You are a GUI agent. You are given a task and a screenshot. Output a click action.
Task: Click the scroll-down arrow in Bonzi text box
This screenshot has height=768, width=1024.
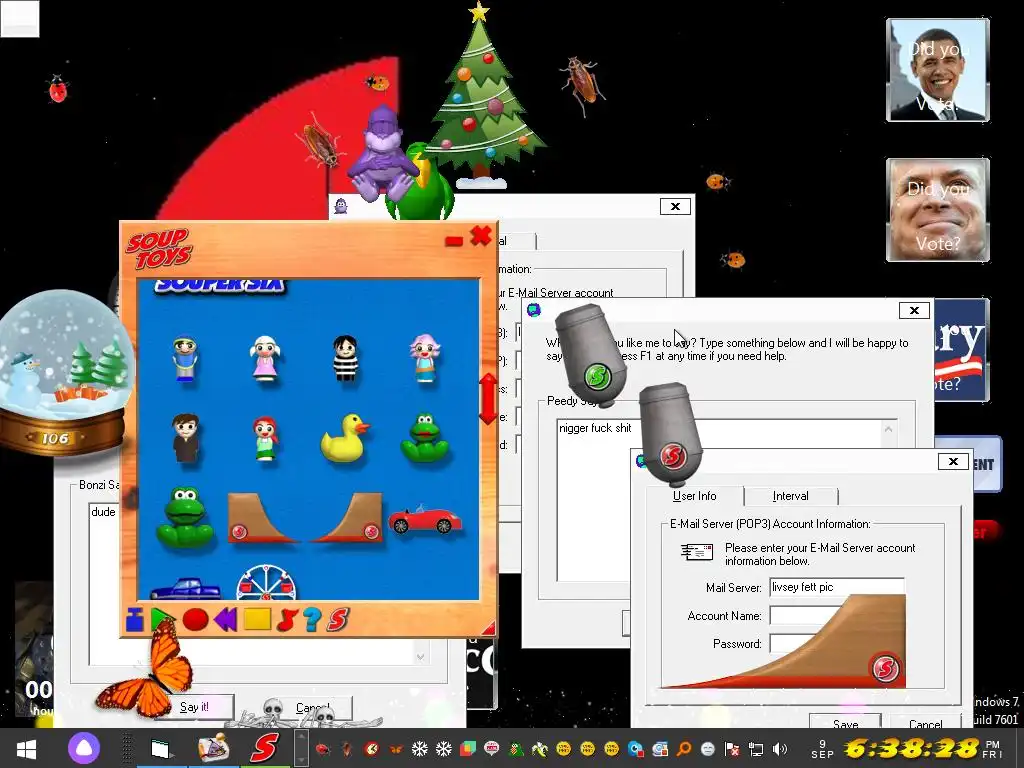[x=421, y=656]
